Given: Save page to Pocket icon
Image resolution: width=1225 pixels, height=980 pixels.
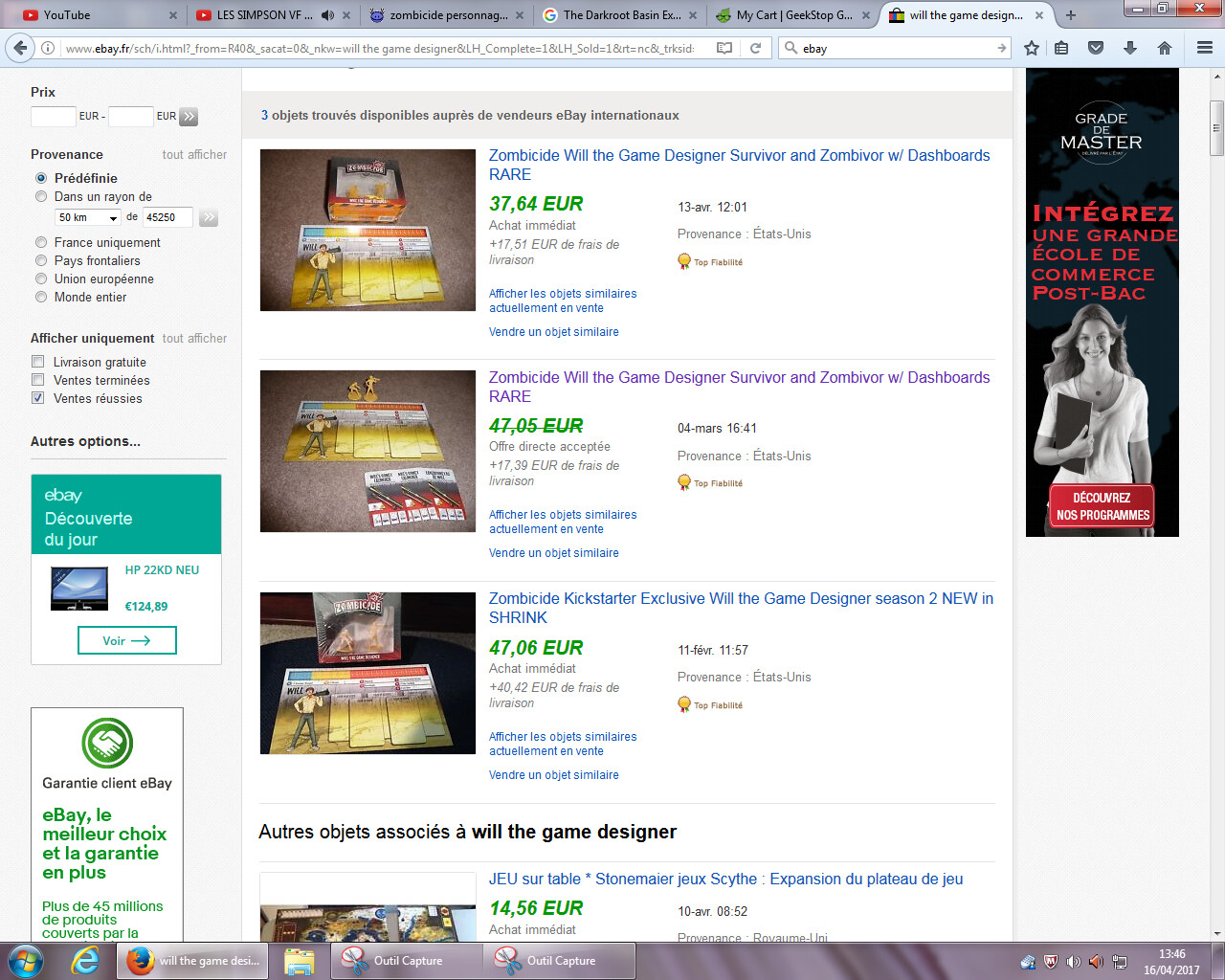Looking at the screenshot, I should click(1096, 48).
